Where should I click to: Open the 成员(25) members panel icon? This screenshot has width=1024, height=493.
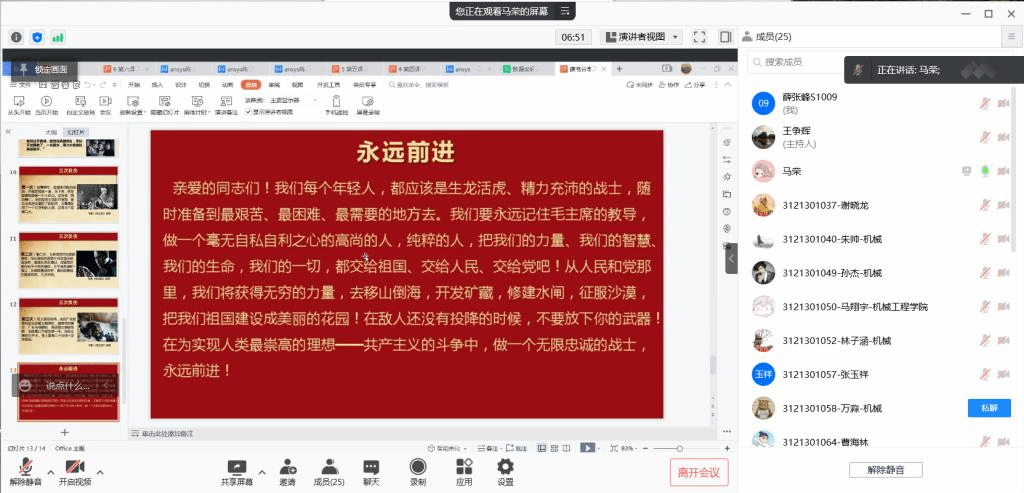point(329,466)
